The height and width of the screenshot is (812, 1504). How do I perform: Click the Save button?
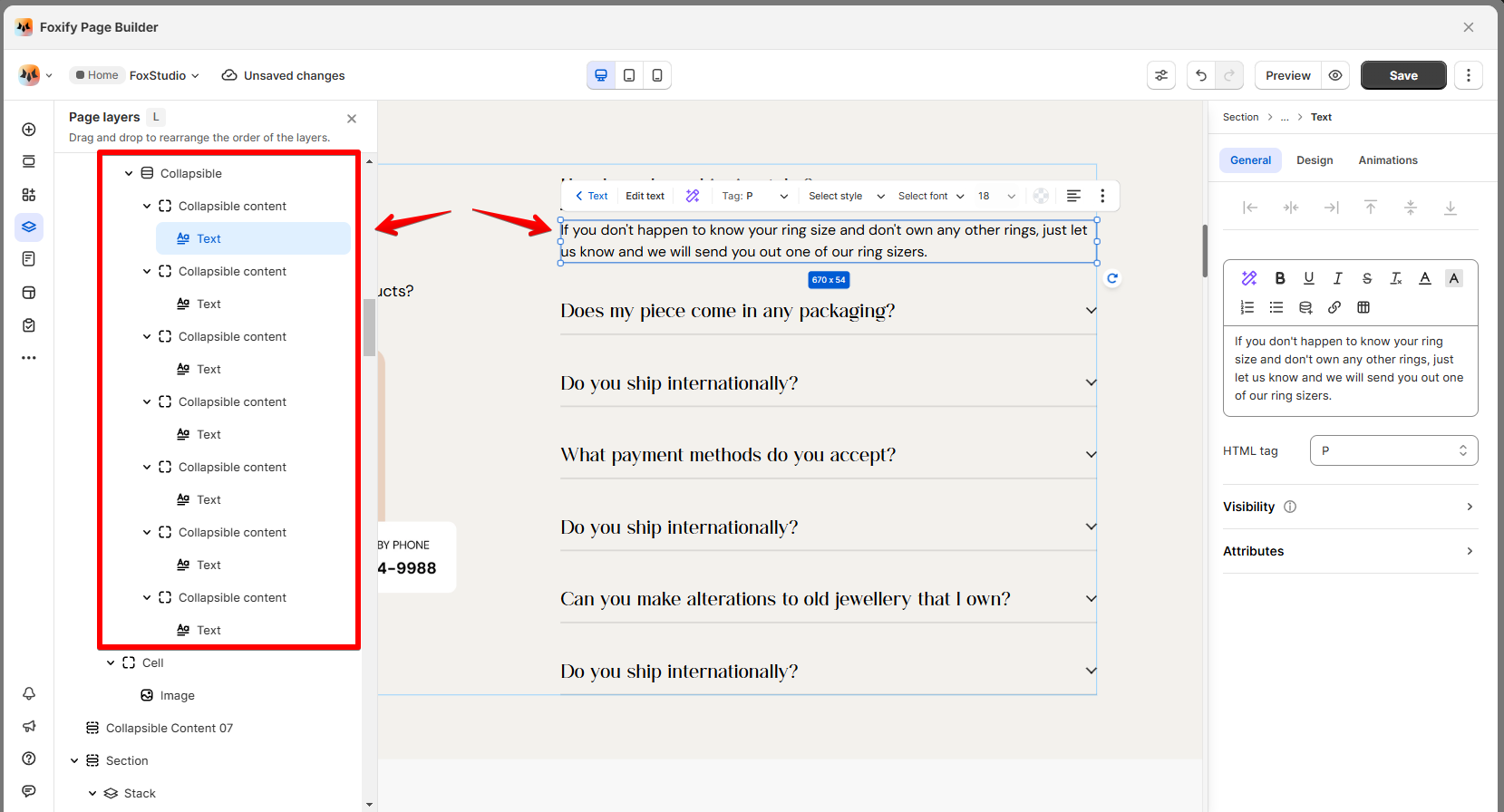point(1403,75)
